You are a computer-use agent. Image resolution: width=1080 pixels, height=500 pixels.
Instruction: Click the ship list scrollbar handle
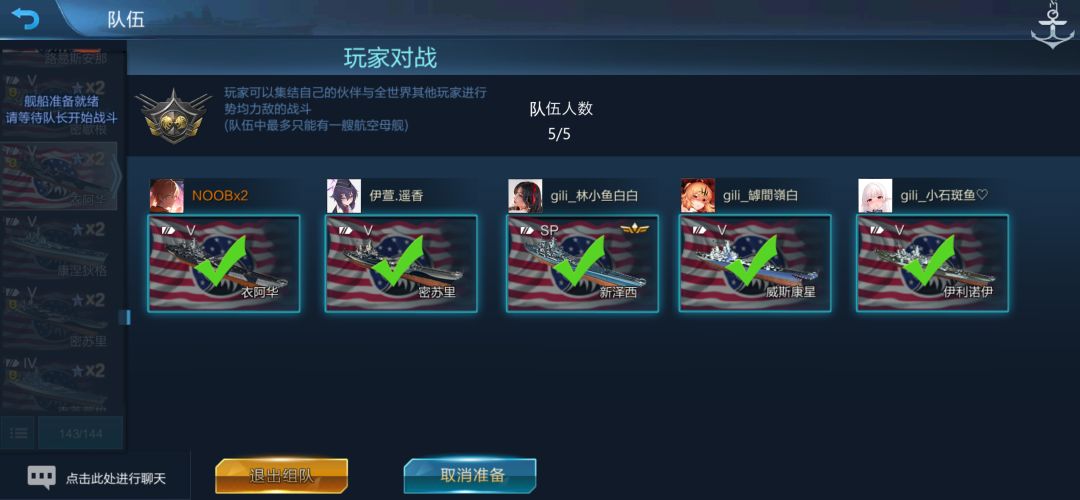click(x=124, y=317)
